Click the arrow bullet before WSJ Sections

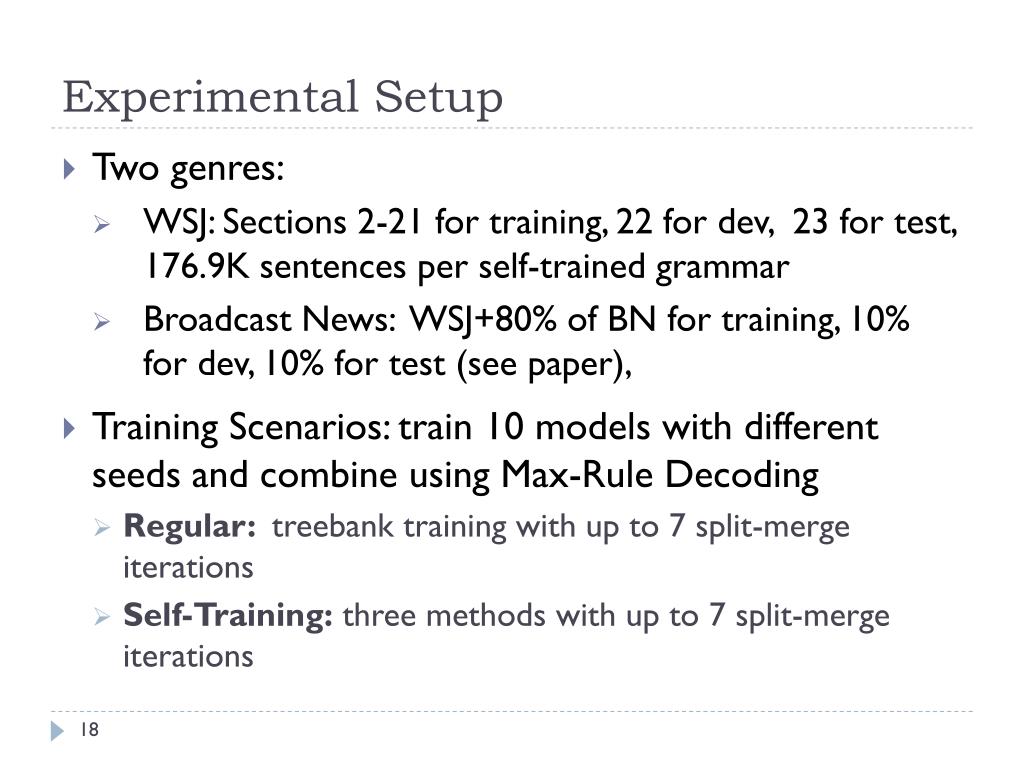click(102, 226)
